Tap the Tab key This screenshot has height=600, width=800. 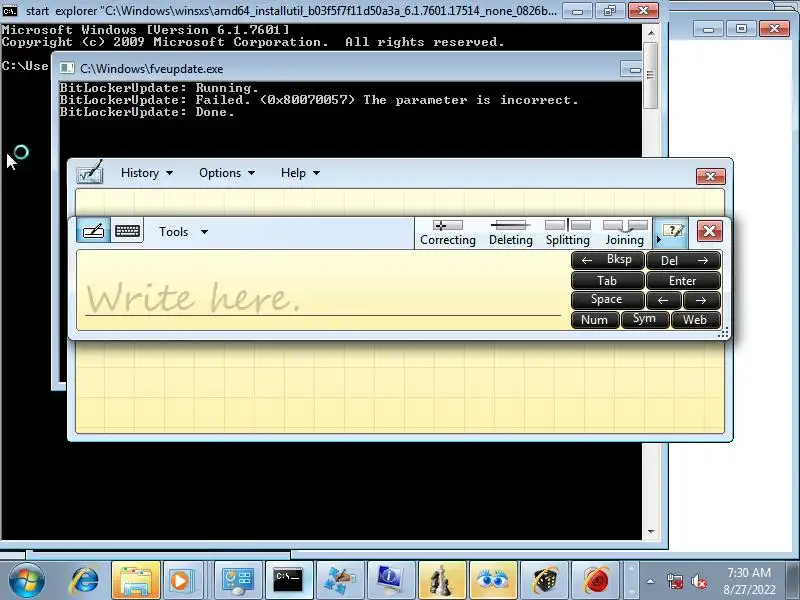608,281
